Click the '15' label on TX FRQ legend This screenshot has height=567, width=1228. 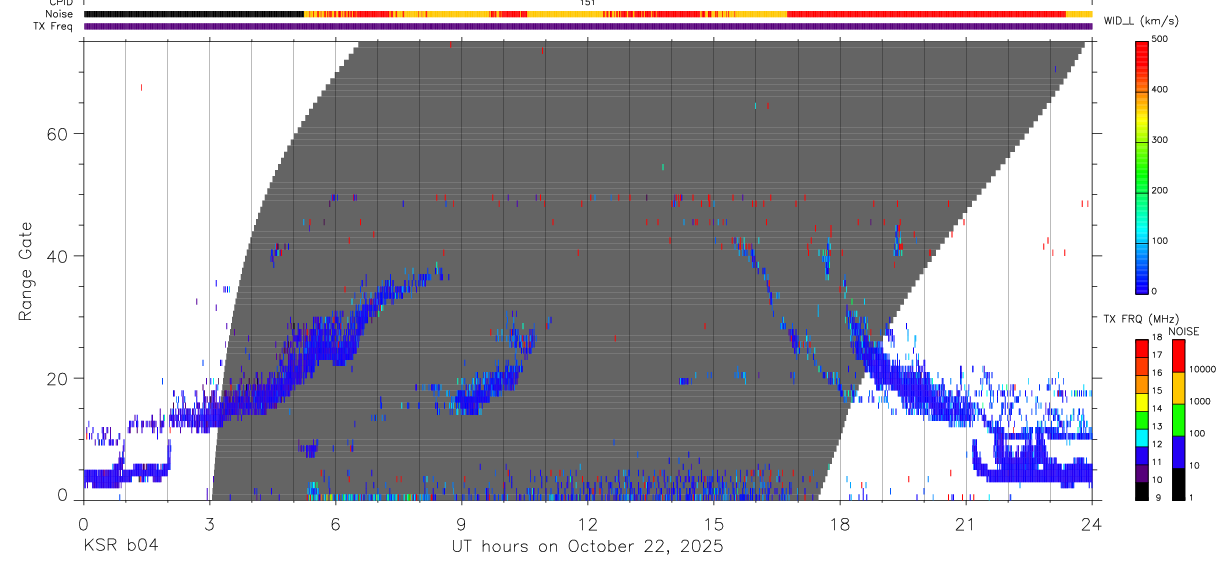click(1156, 391)
